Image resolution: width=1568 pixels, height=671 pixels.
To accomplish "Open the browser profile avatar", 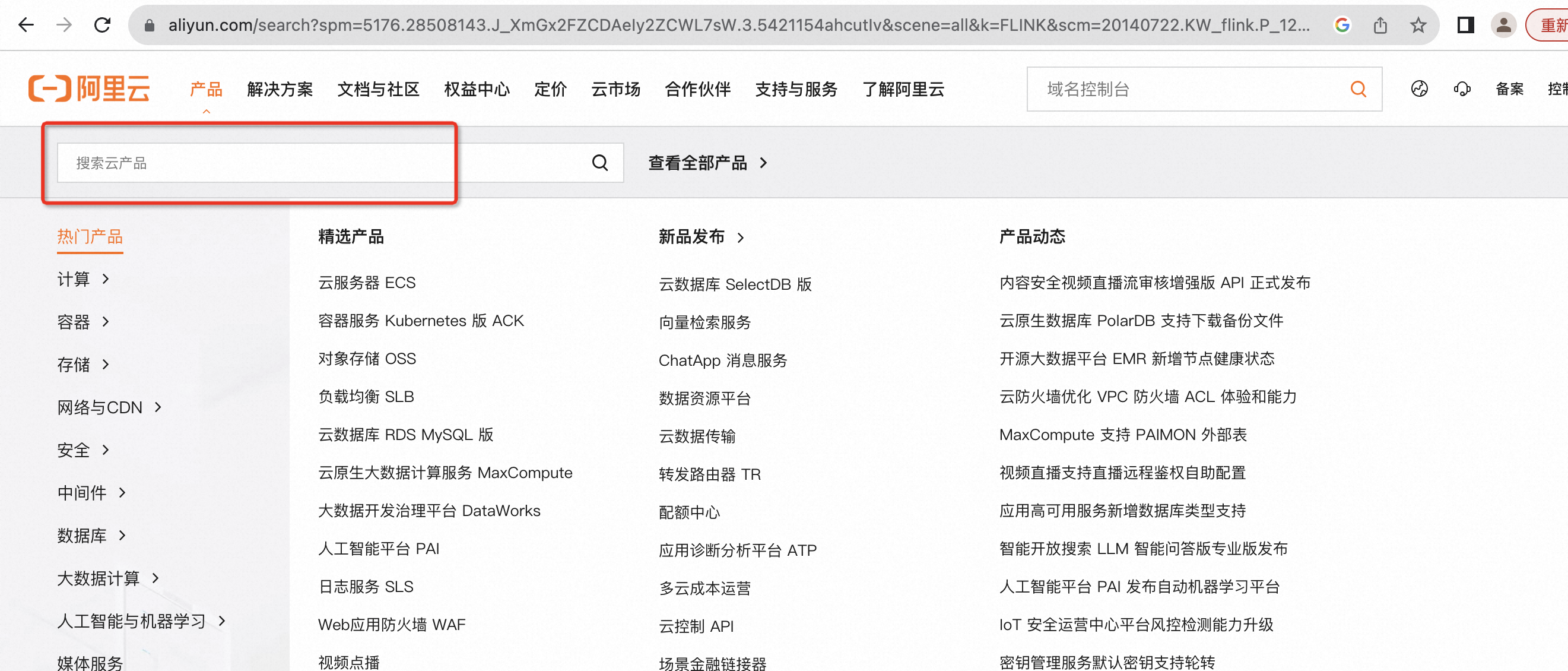I will (1503, 25).
